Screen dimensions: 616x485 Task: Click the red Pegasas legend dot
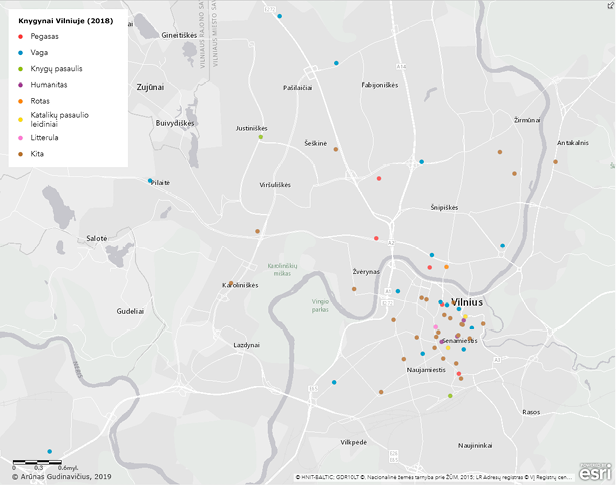[20, 36]
